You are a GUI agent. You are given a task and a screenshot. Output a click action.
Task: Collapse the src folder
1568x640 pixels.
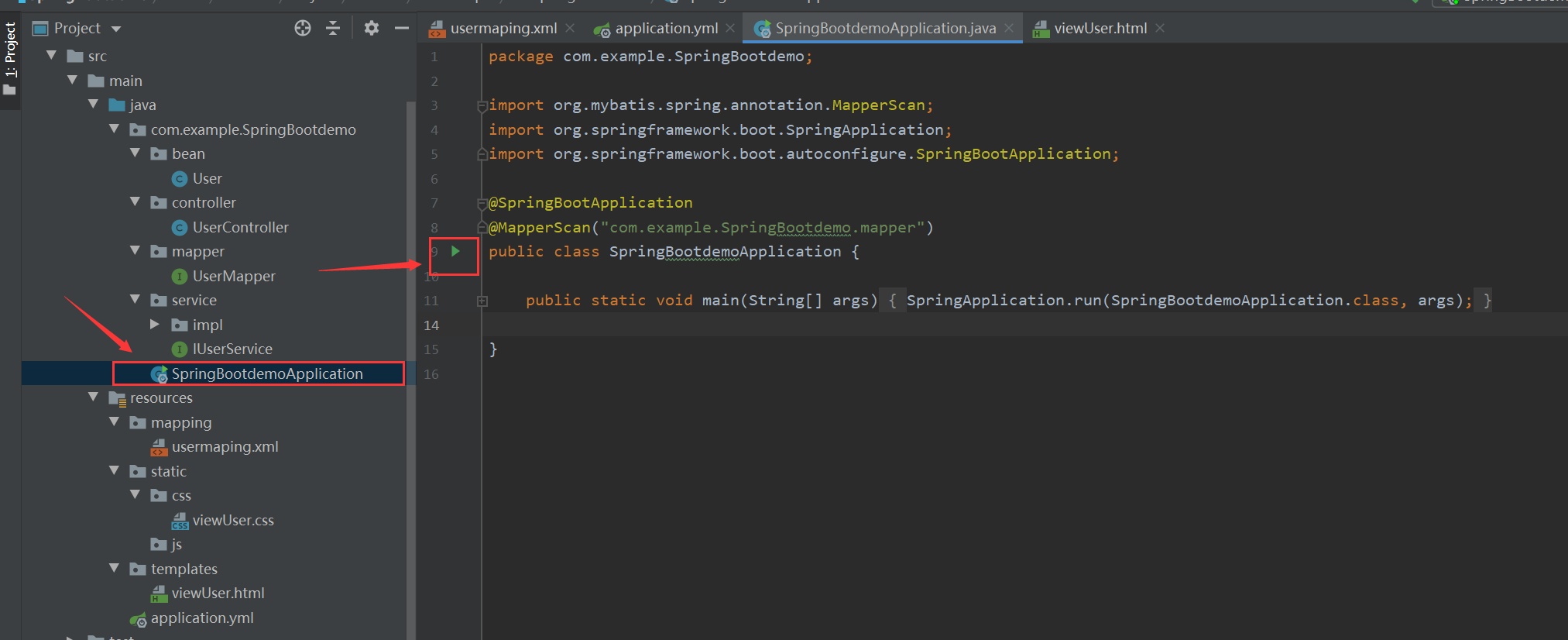pos(52,56)
